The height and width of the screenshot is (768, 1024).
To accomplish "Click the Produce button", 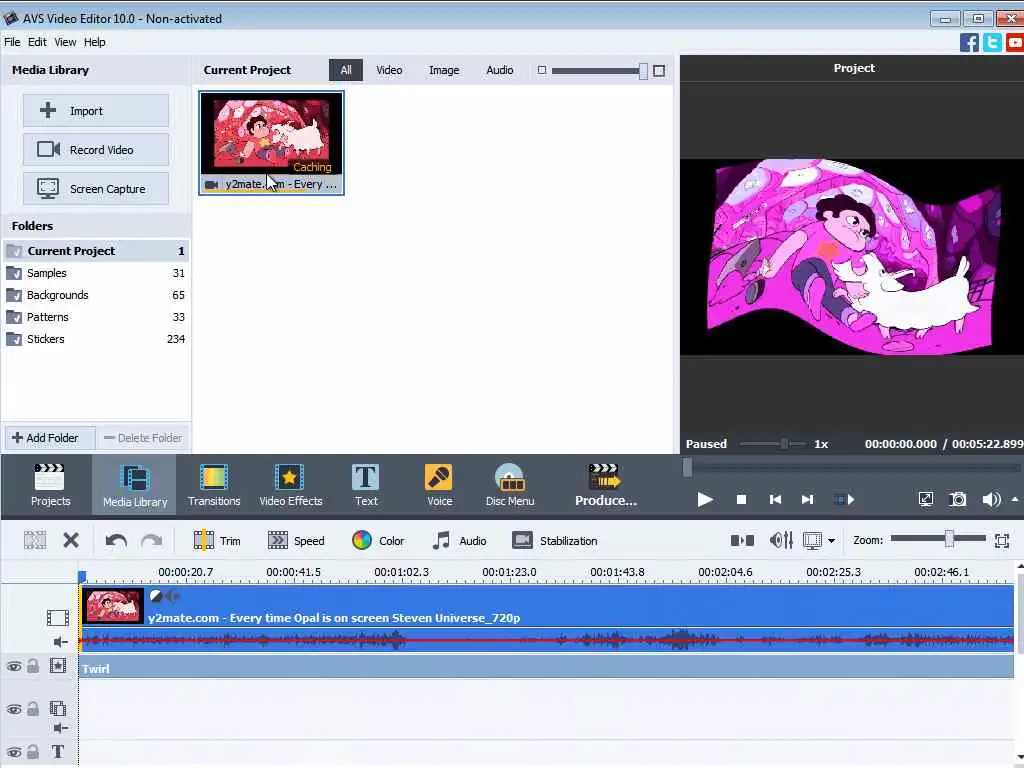I will [605, 485].
